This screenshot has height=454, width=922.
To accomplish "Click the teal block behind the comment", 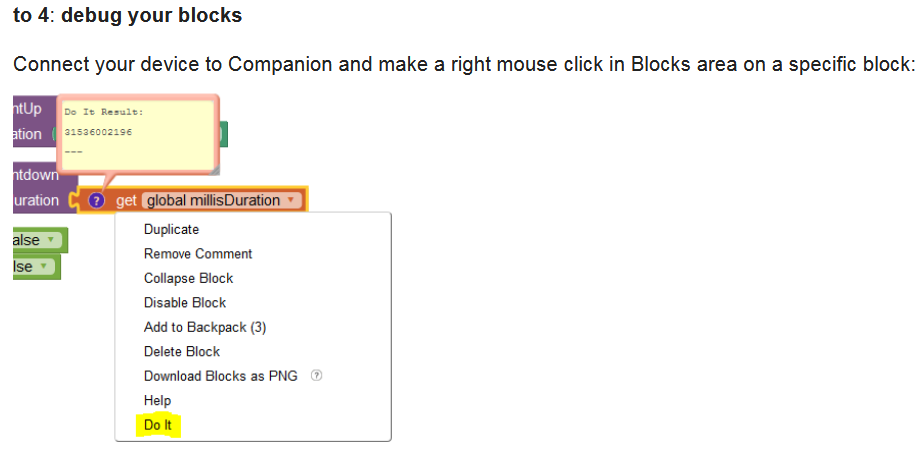I will click(223, 134).
